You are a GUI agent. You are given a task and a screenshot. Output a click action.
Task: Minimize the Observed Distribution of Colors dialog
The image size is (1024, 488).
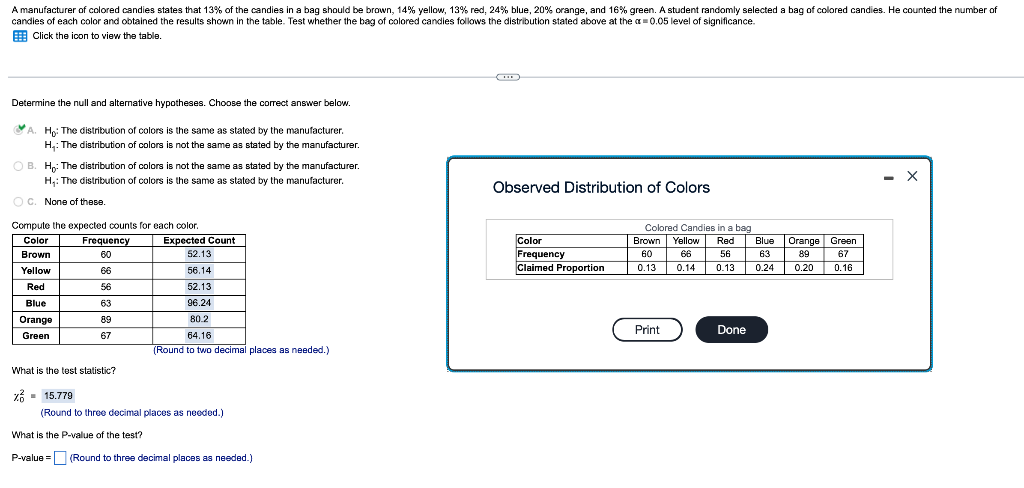(x=889, y=177)
